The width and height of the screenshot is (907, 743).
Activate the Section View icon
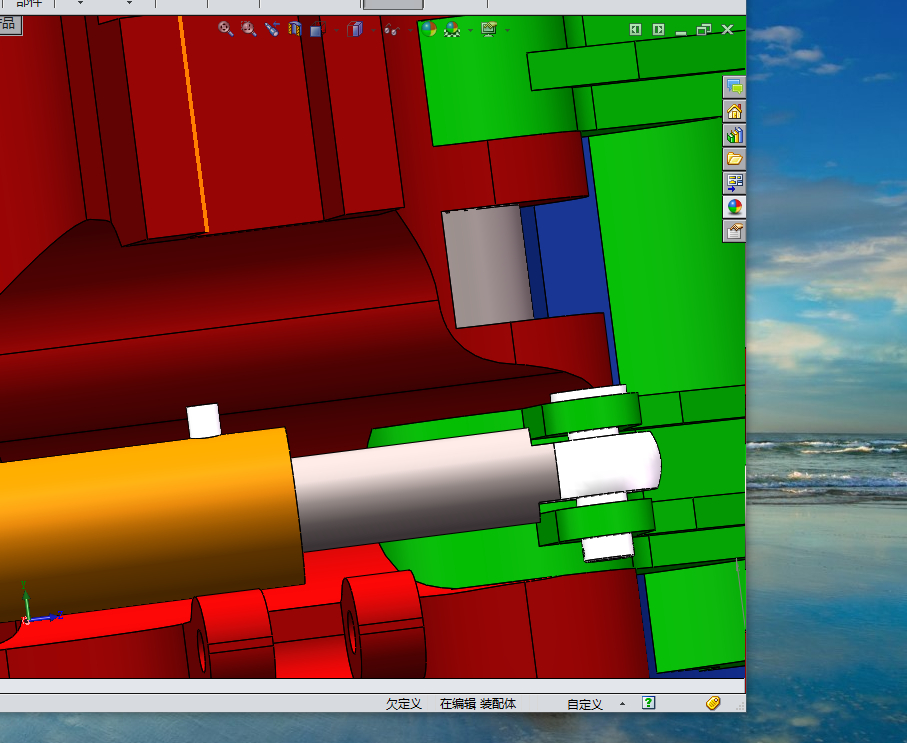tap(295, 29)
